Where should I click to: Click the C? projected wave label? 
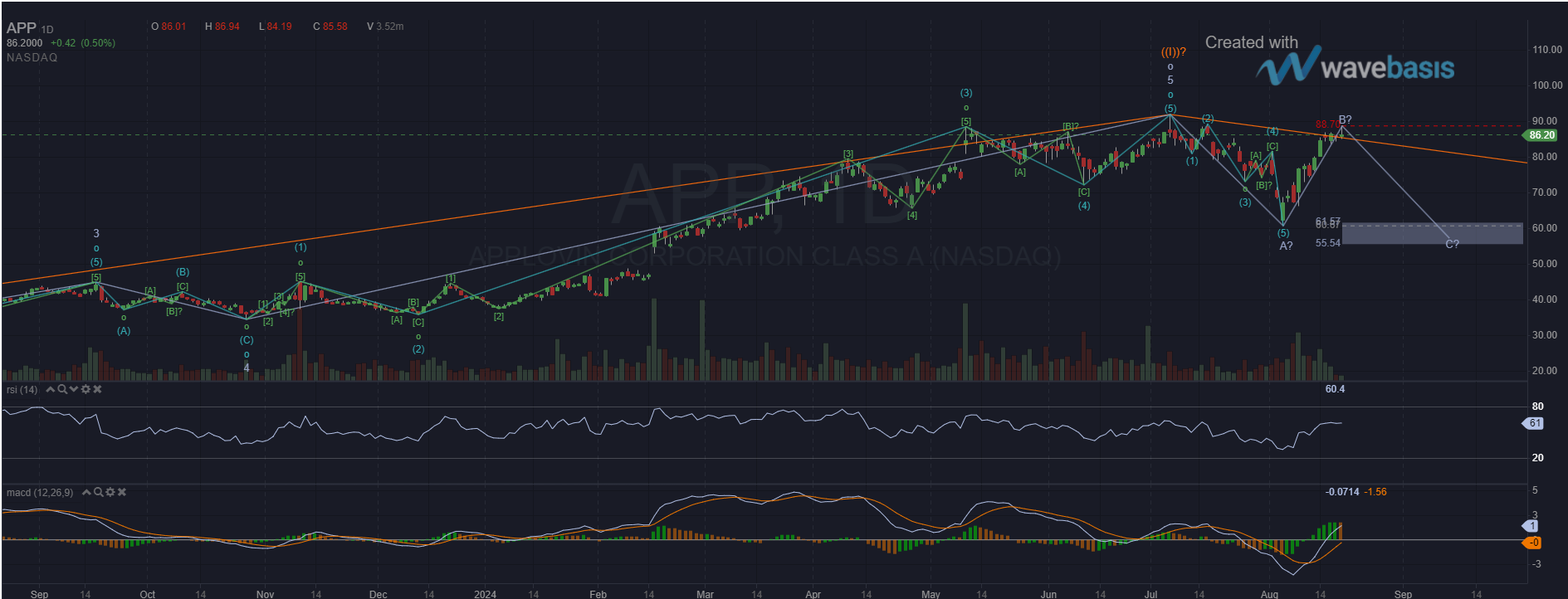(1452, 244)
